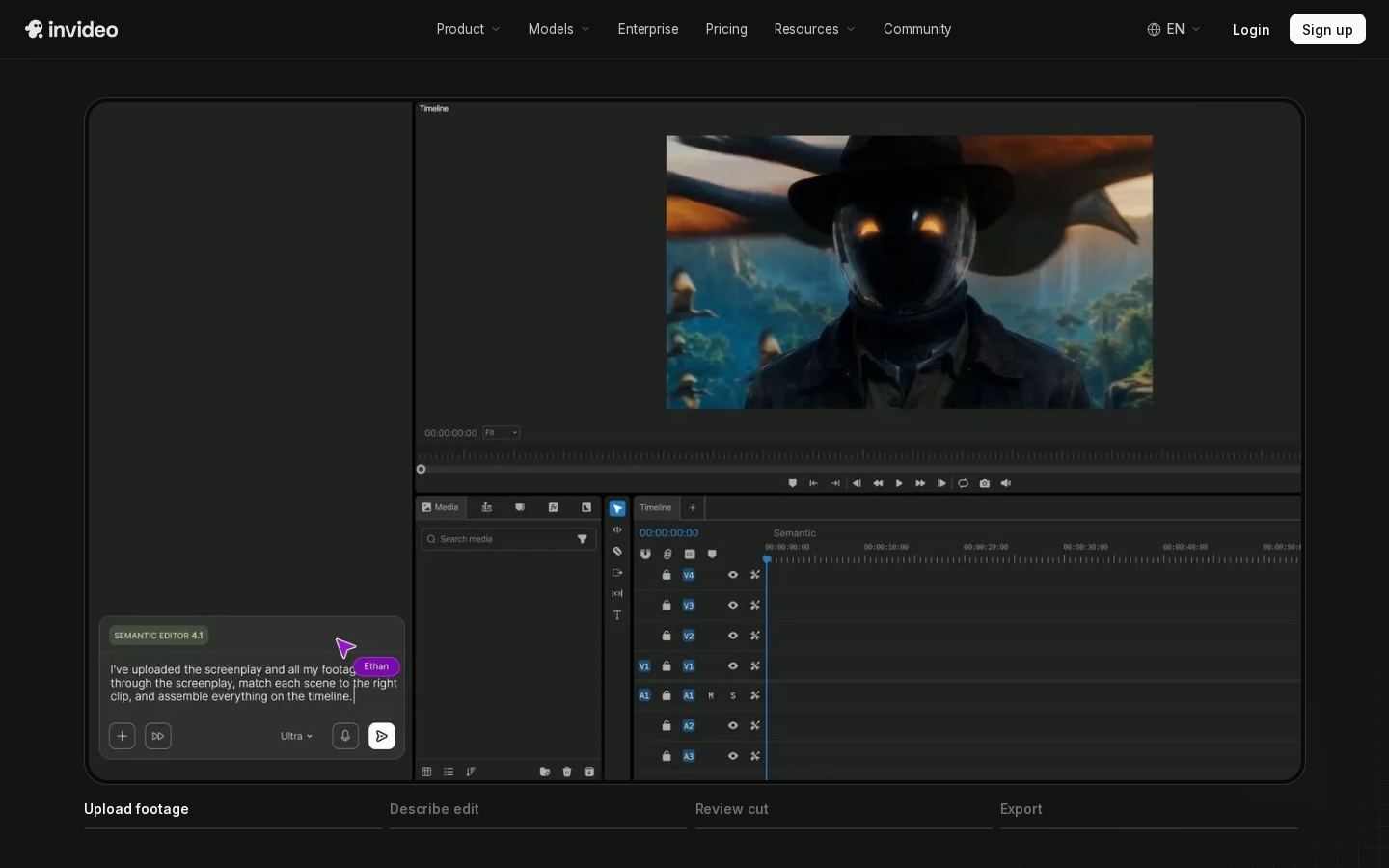The height and width of the screenshot is (868, 1389).
Task: Open the Pricing page
Action: pyautogui.click(x=726, y=29)
